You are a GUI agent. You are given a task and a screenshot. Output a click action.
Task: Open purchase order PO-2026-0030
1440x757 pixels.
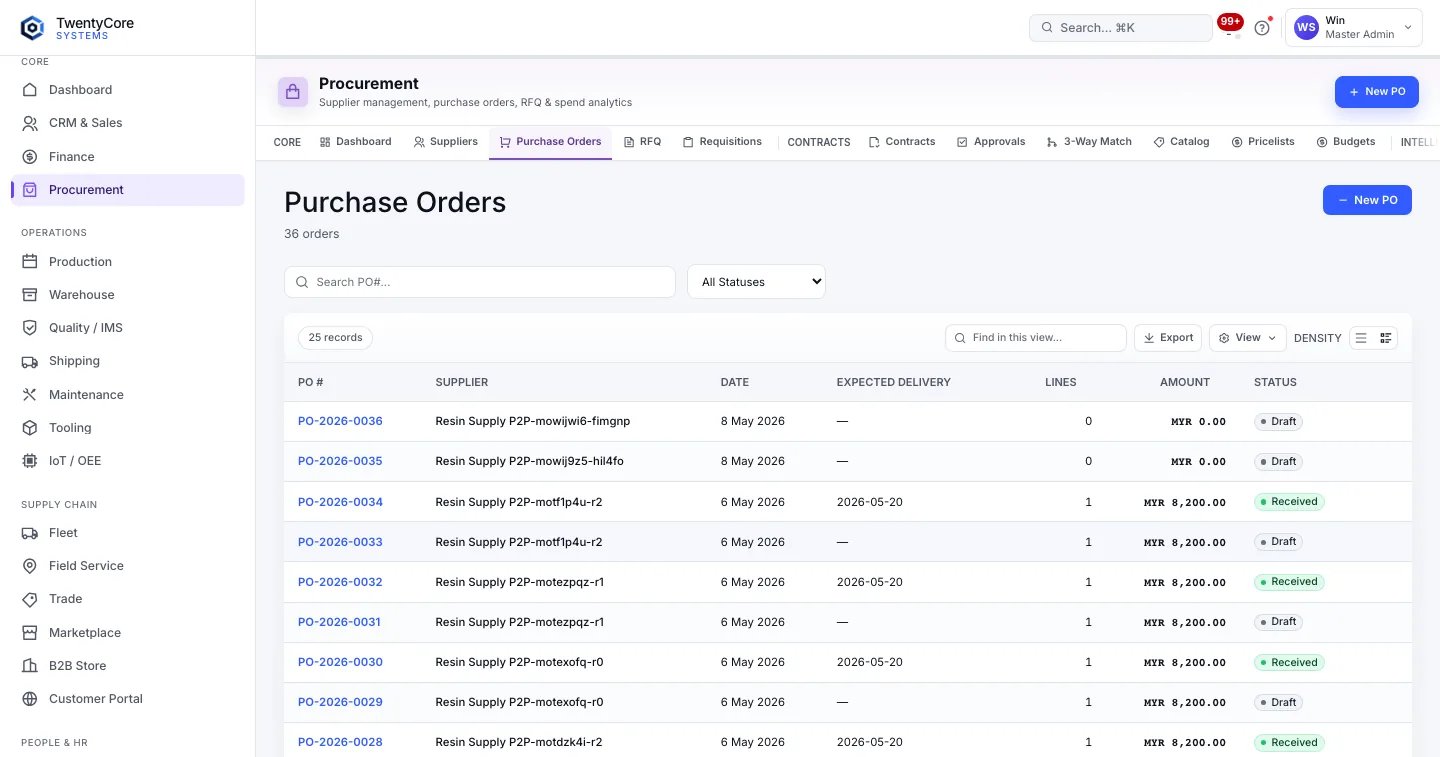tap(340, 662)
